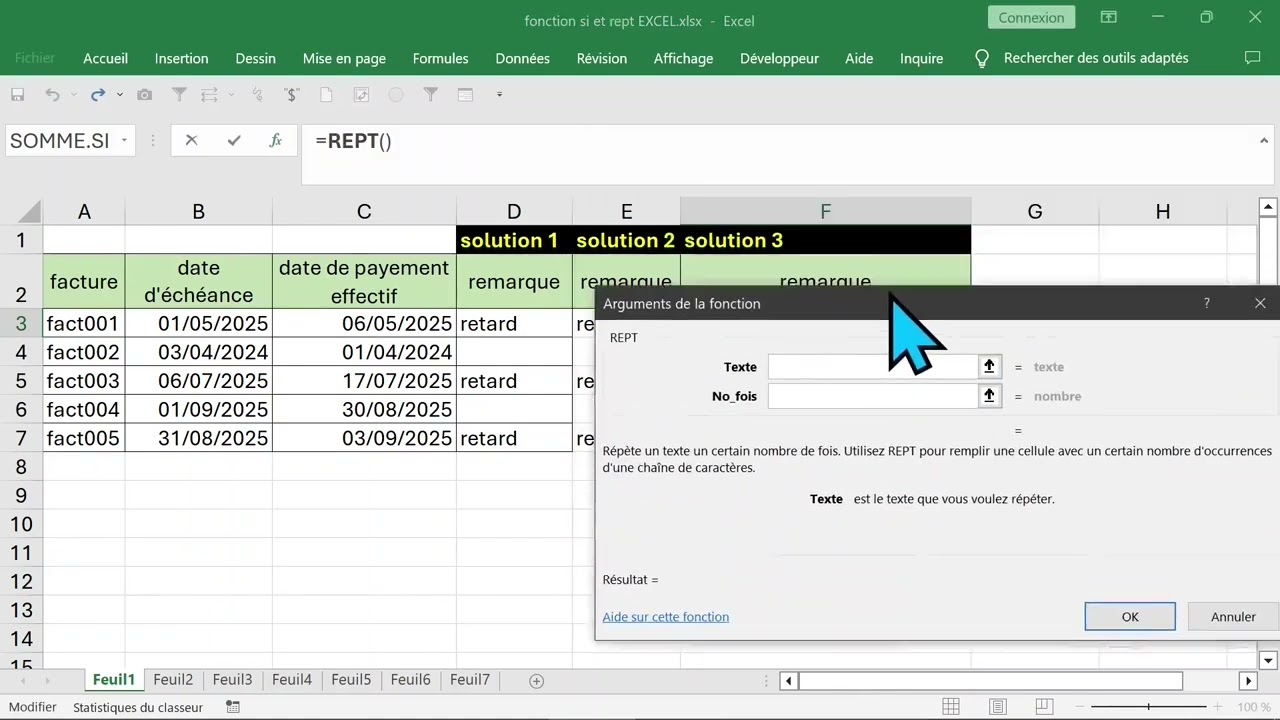Switch to sheet Feuil4

292,680
